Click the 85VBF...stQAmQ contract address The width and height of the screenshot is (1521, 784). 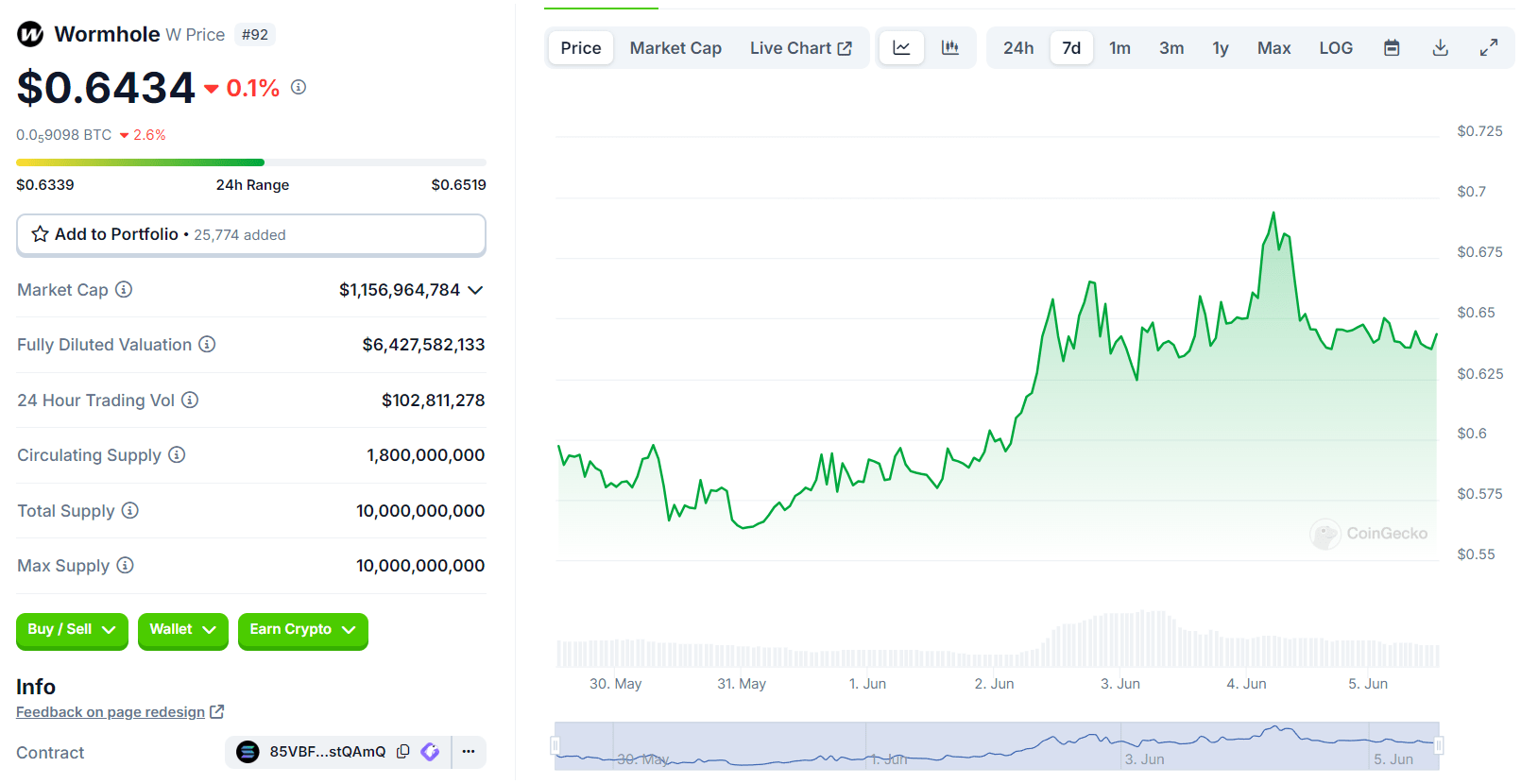tap(328, 752)
